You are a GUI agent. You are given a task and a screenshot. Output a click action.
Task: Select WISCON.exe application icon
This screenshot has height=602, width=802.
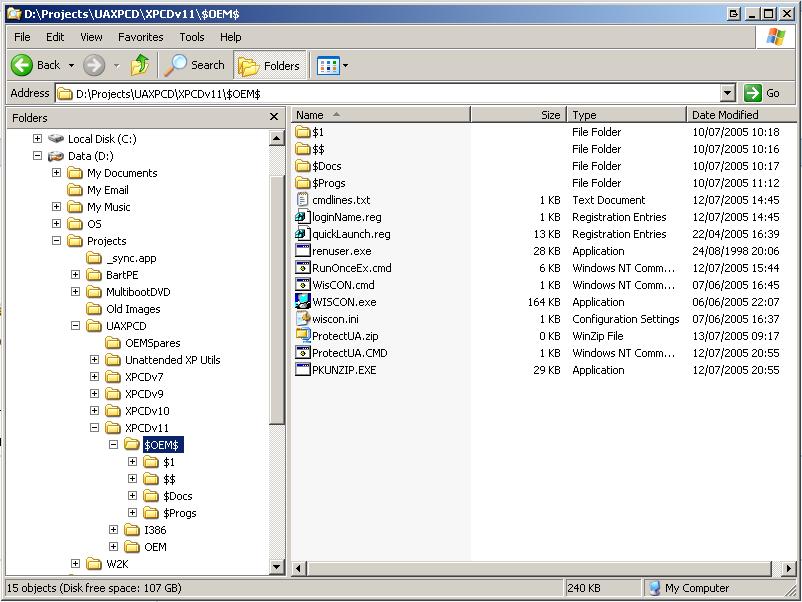[x=303, y=301]
